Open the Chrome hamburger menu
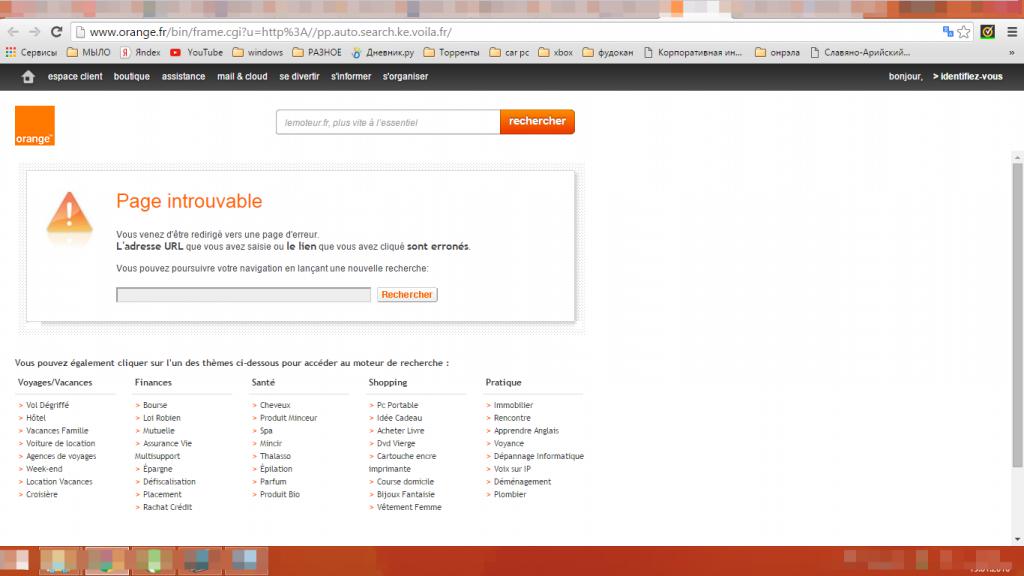This screenshot has width=1024, height=576. pyautogui.click(x=1011, y=32)
